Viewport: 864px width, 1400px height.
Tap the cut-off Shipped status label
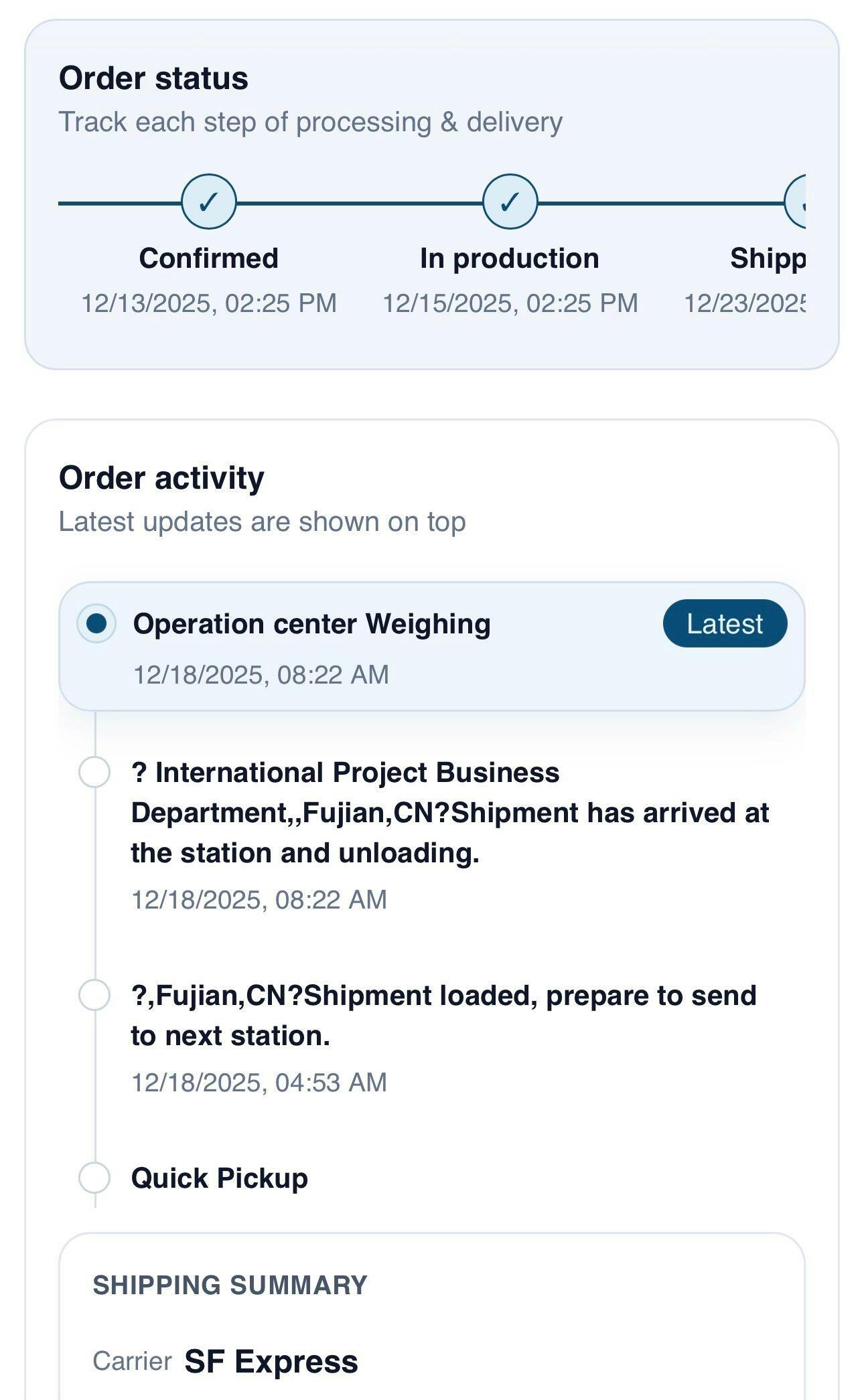[768, 258]
